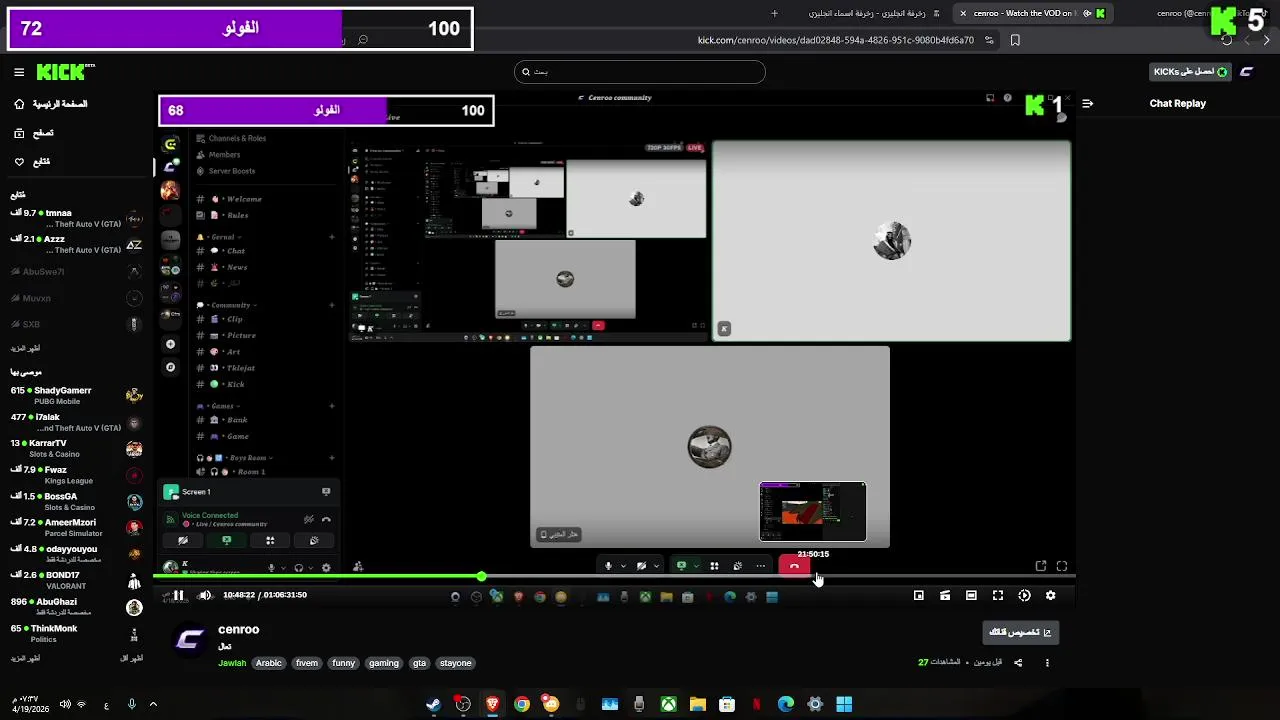1280x720 pixels.
Task: Click the kick.com address bar URL
Action: [836, 40]
